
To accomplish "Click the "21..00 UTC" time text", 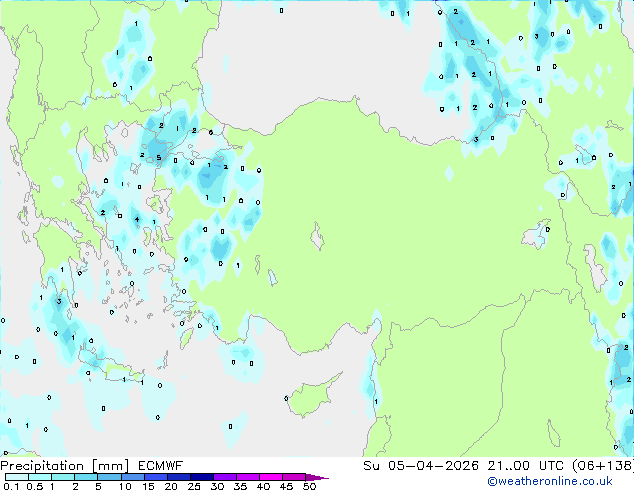I will tap(525, 466).
